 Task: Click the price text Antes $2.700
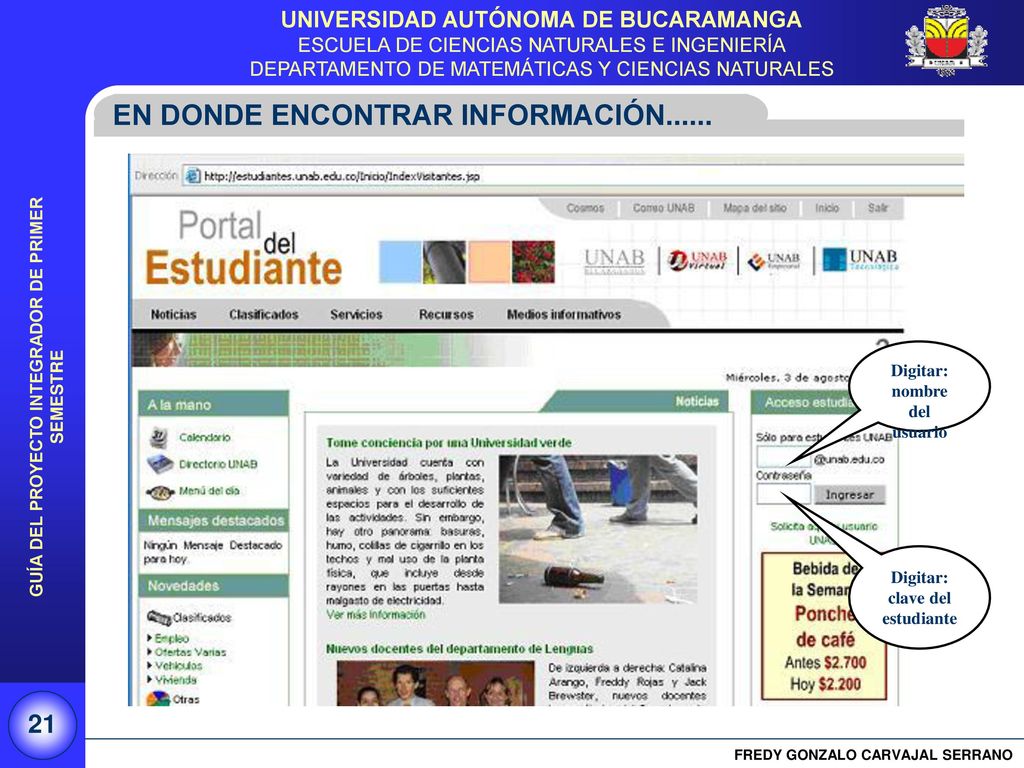pyautogui.click(x=825, y=663)
